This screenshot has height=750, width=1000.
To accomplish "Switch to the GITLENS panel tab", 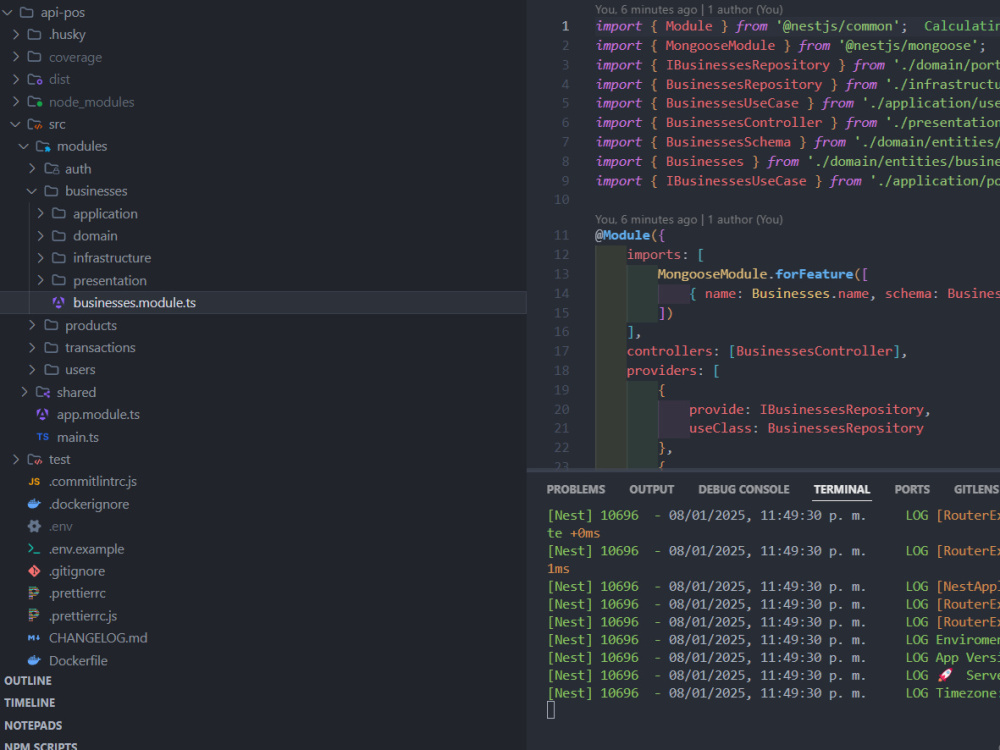I will coord(976,489).
